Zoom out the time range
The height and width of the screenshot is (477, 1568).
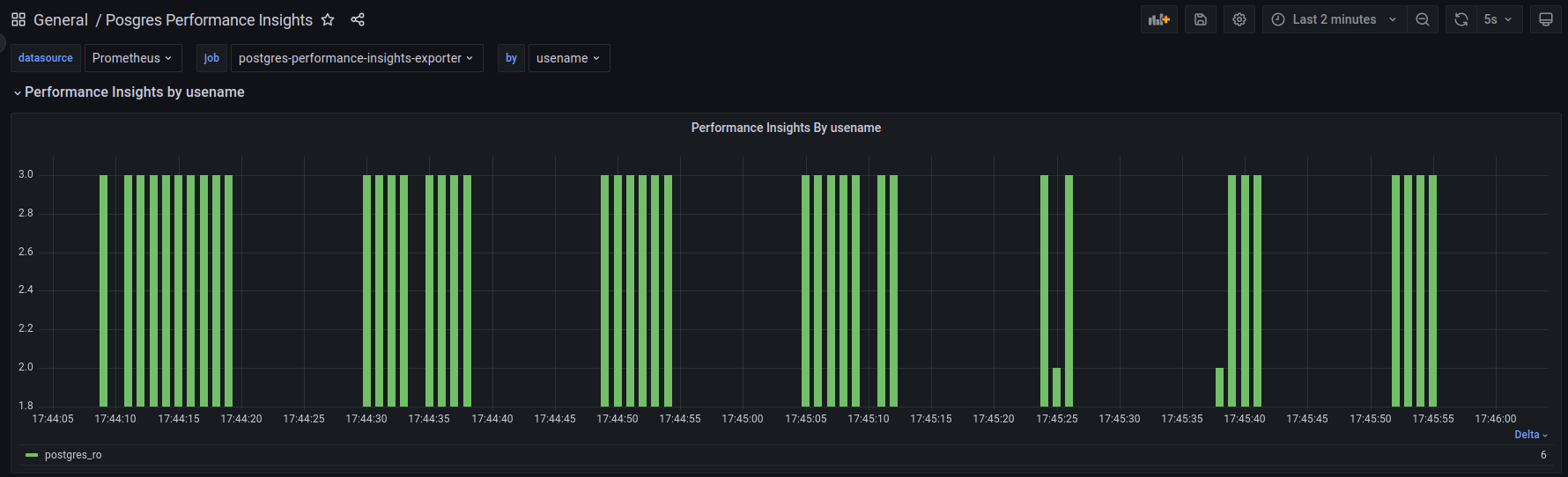(x=1423, y=19)
